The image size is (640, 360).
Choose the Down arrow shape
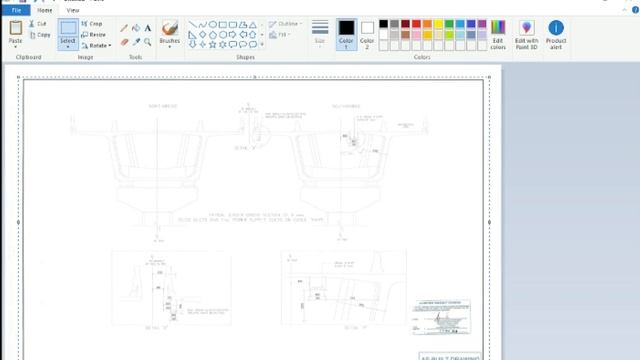tap(193, 44)
